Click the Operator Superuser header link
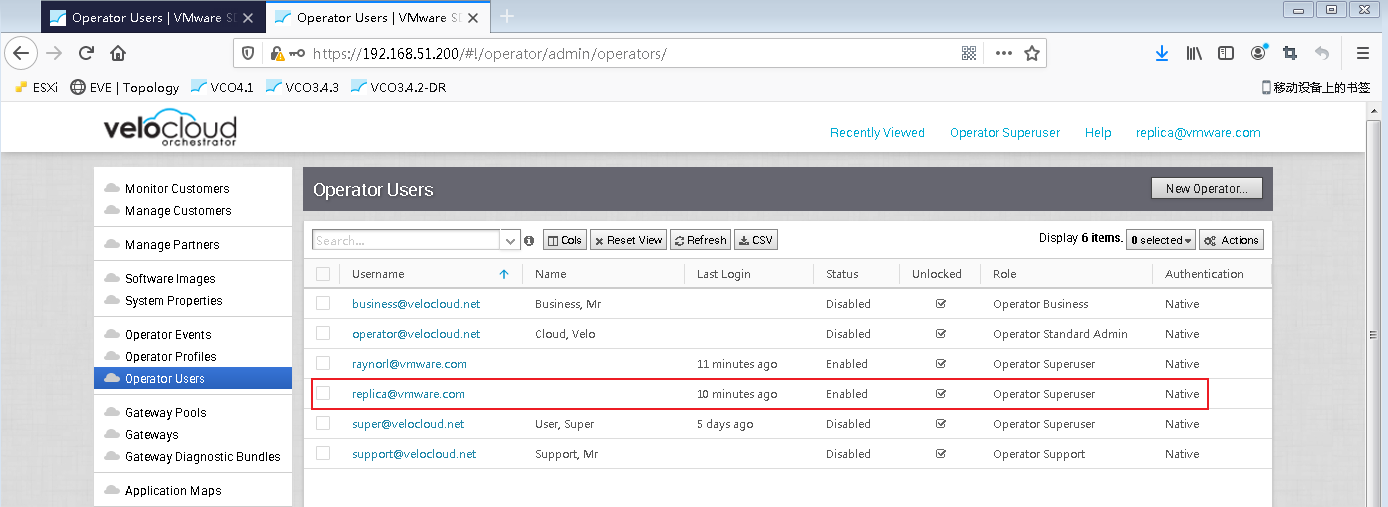1388x507 pixels. tap(1005, 132)
